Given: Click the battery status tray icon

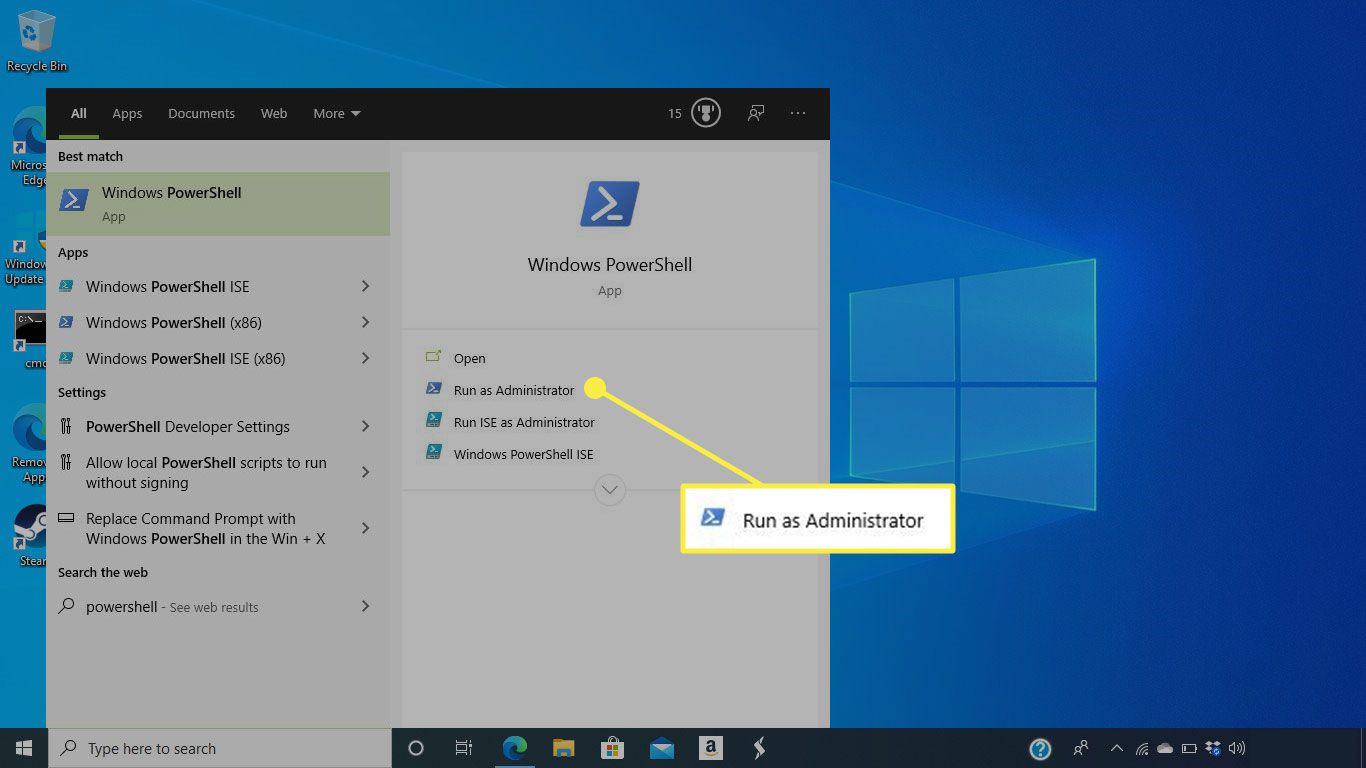Looking at the screenshot, I should point(1189,748).
